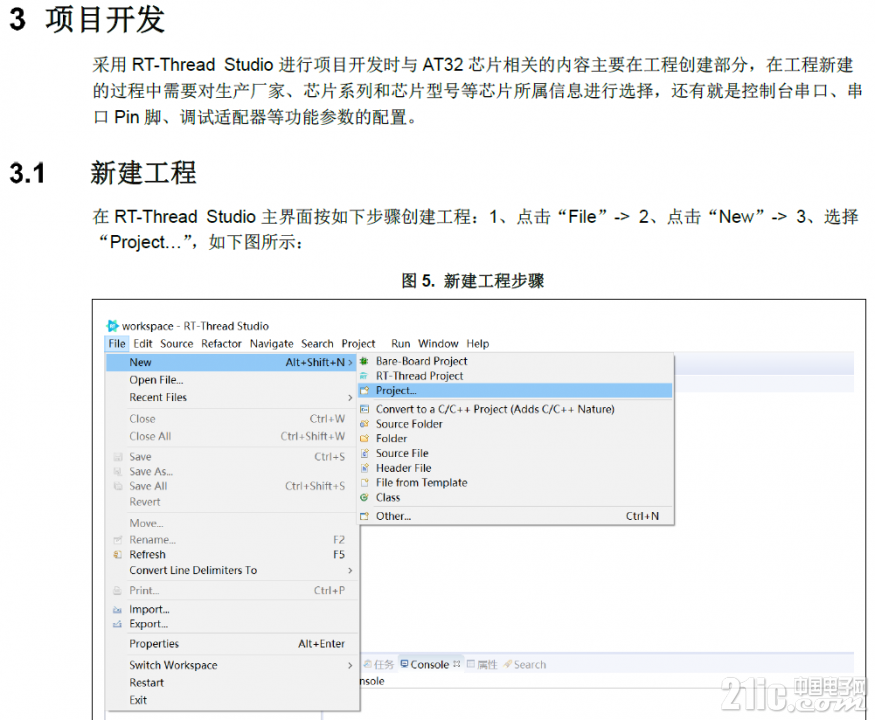Switch to the 任务 tab

(x=379, y=664)
